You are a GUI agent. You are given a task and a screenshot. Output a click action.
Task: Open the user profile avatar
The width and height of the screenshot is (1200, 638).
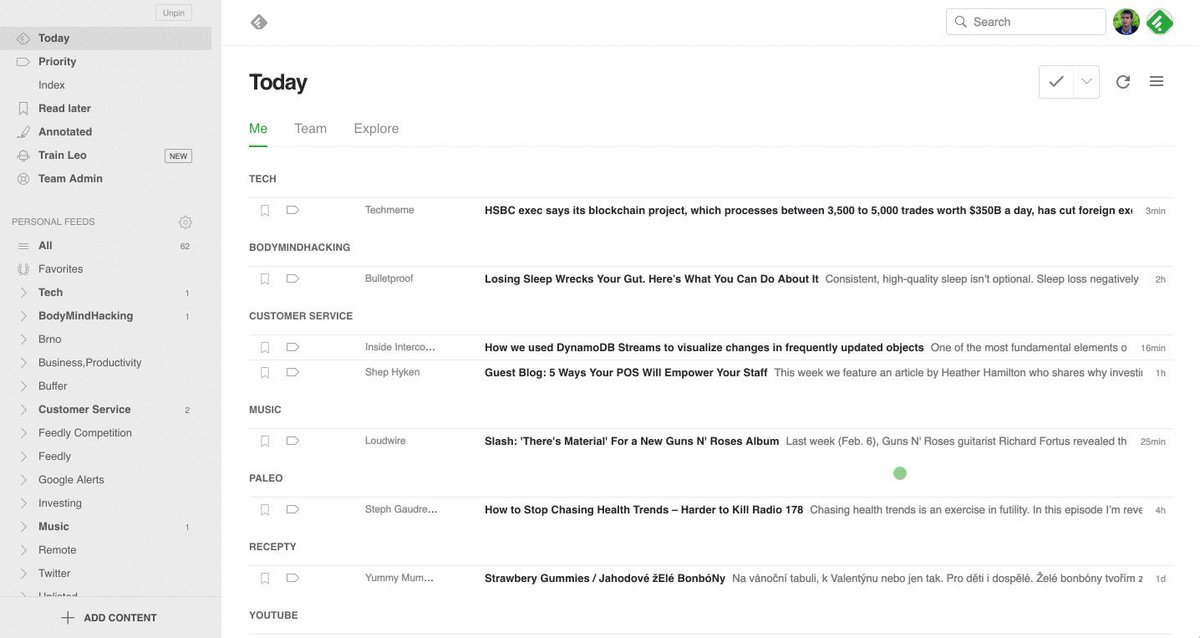click(x=1126, y=22)
